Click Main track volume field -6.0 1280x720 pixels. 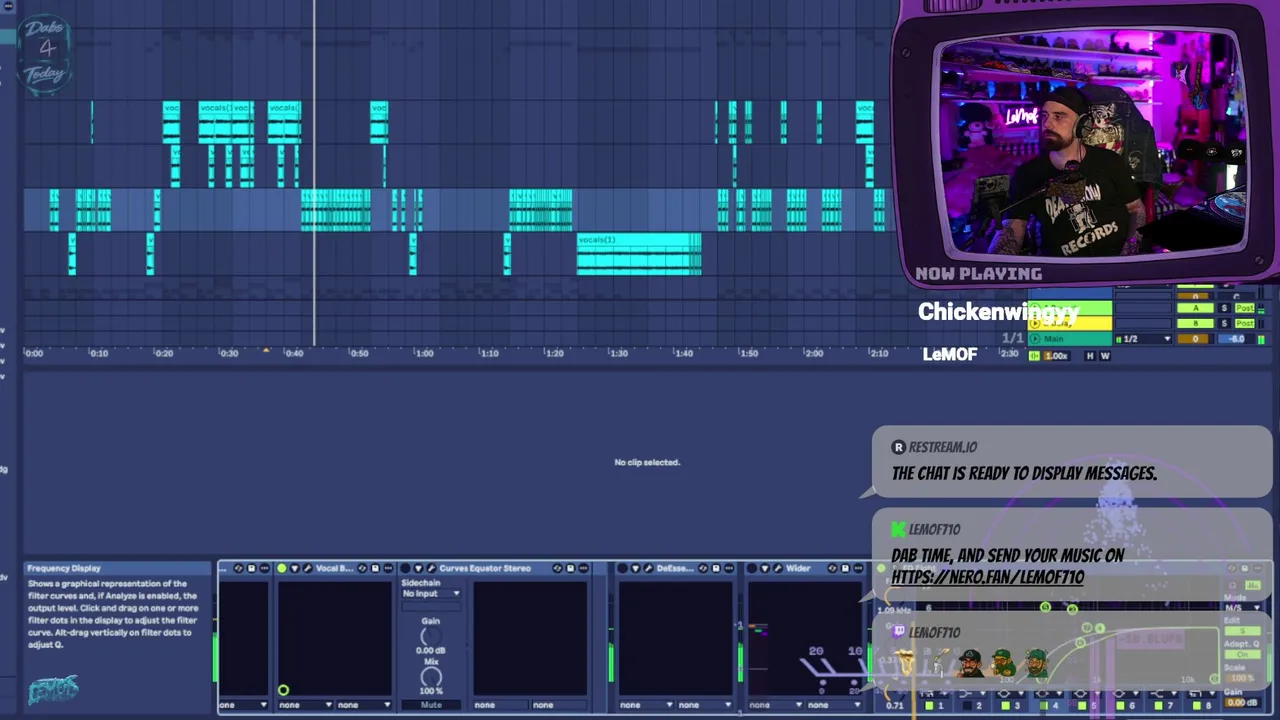pyautogui.click(x=1237, y=339)
